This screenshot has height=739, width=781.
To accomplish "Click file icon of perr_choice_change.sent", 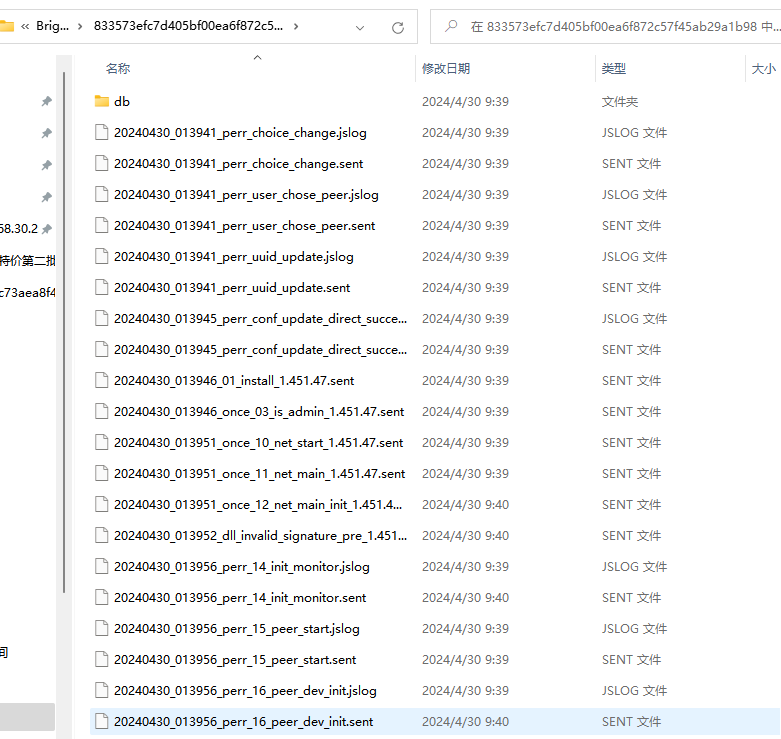I will tap(102, 163).
